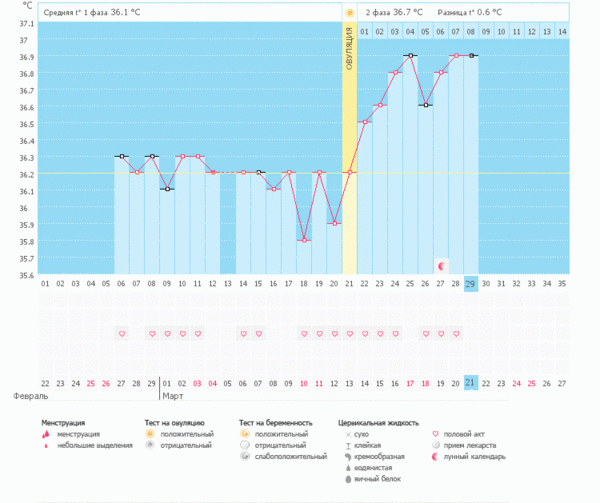Select highlighted cycle day 29 on axis

[471, 284]
